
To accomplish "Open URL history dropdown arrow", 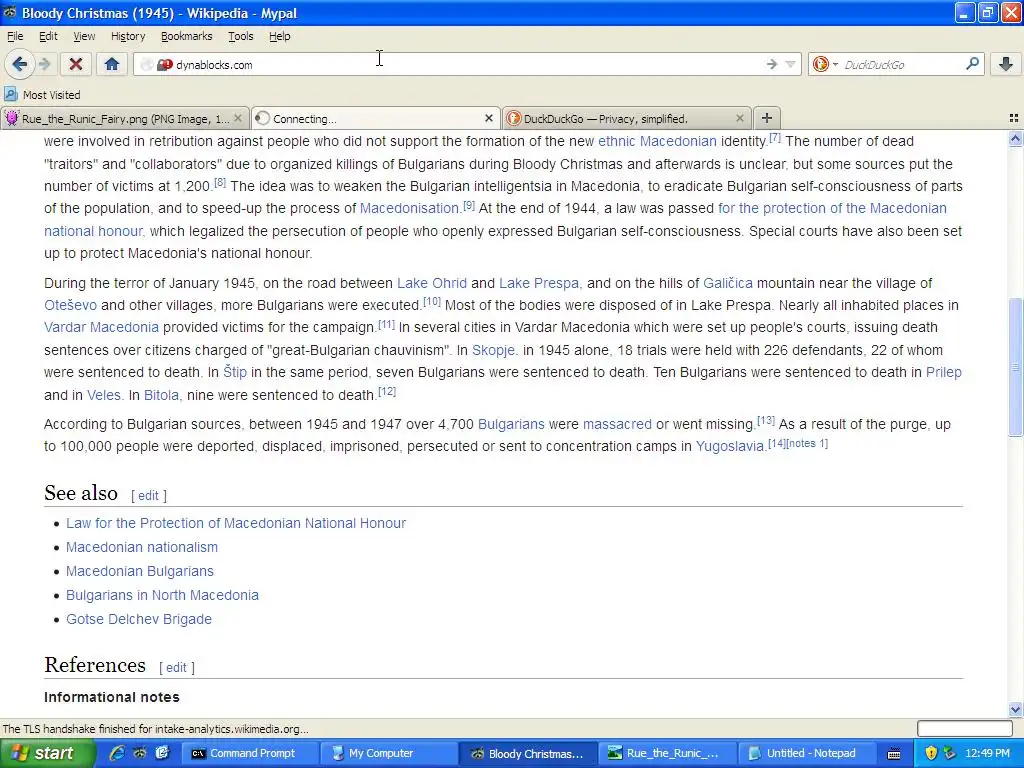I will point(790,64).
